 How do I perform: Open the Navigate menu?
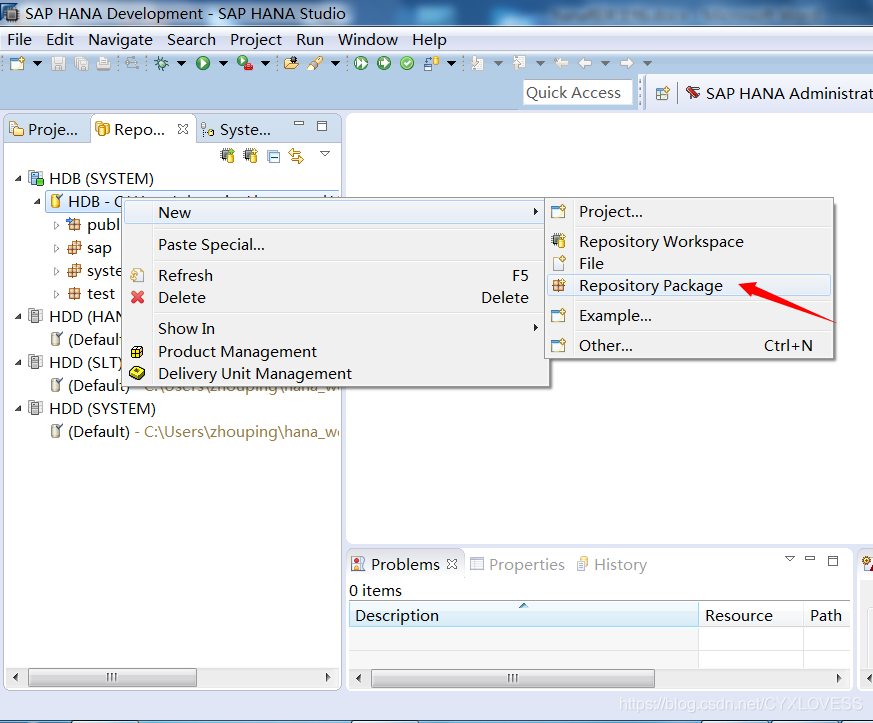(120, 40)
